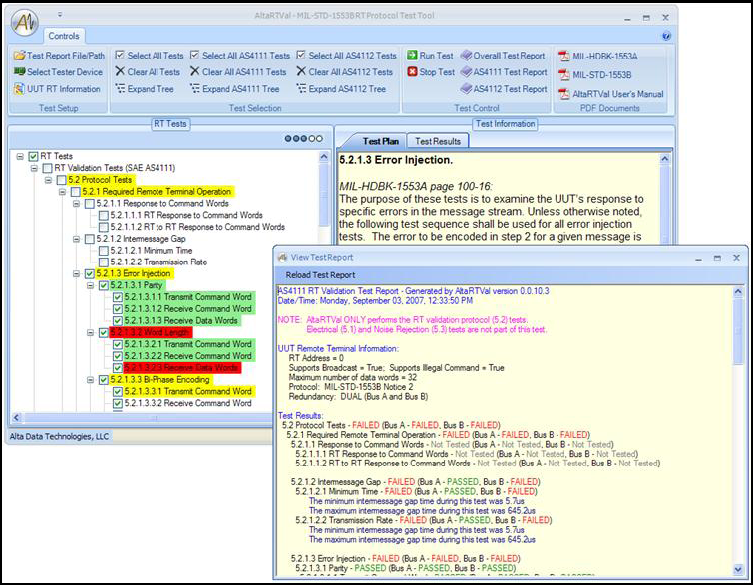Tick the Select All Tests checkbox icon
The height and width of the screenshot is (585, 753).
(x=120, y=55)
